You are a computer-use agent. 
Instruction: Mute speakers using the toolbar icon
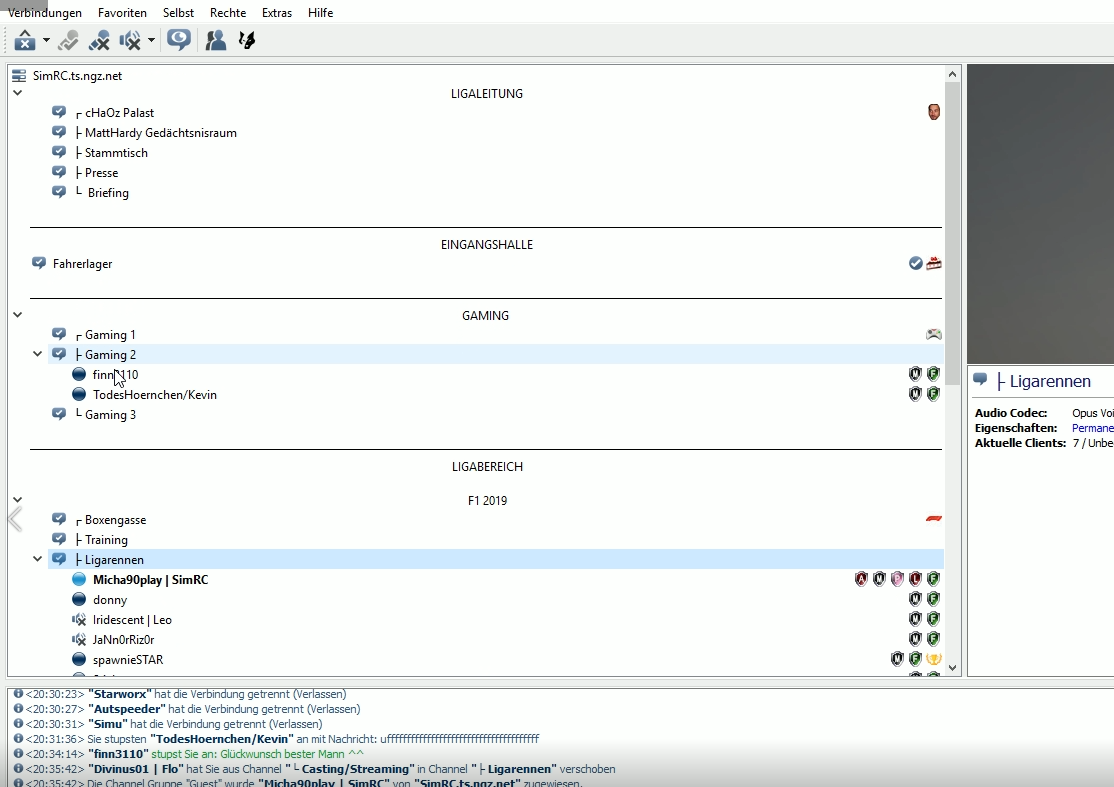(130, 40)
